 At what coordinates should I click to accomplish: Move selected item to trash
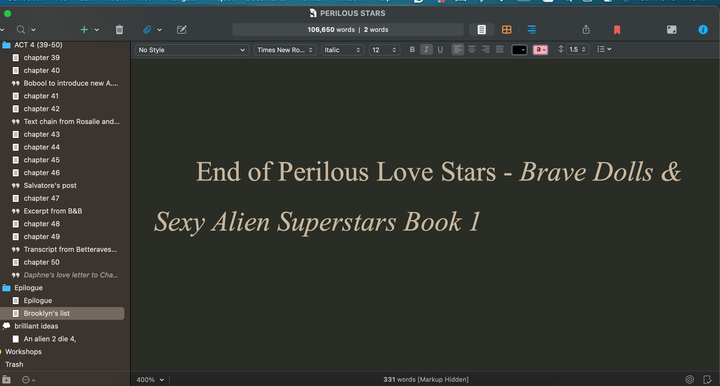(x=119, y=30)
